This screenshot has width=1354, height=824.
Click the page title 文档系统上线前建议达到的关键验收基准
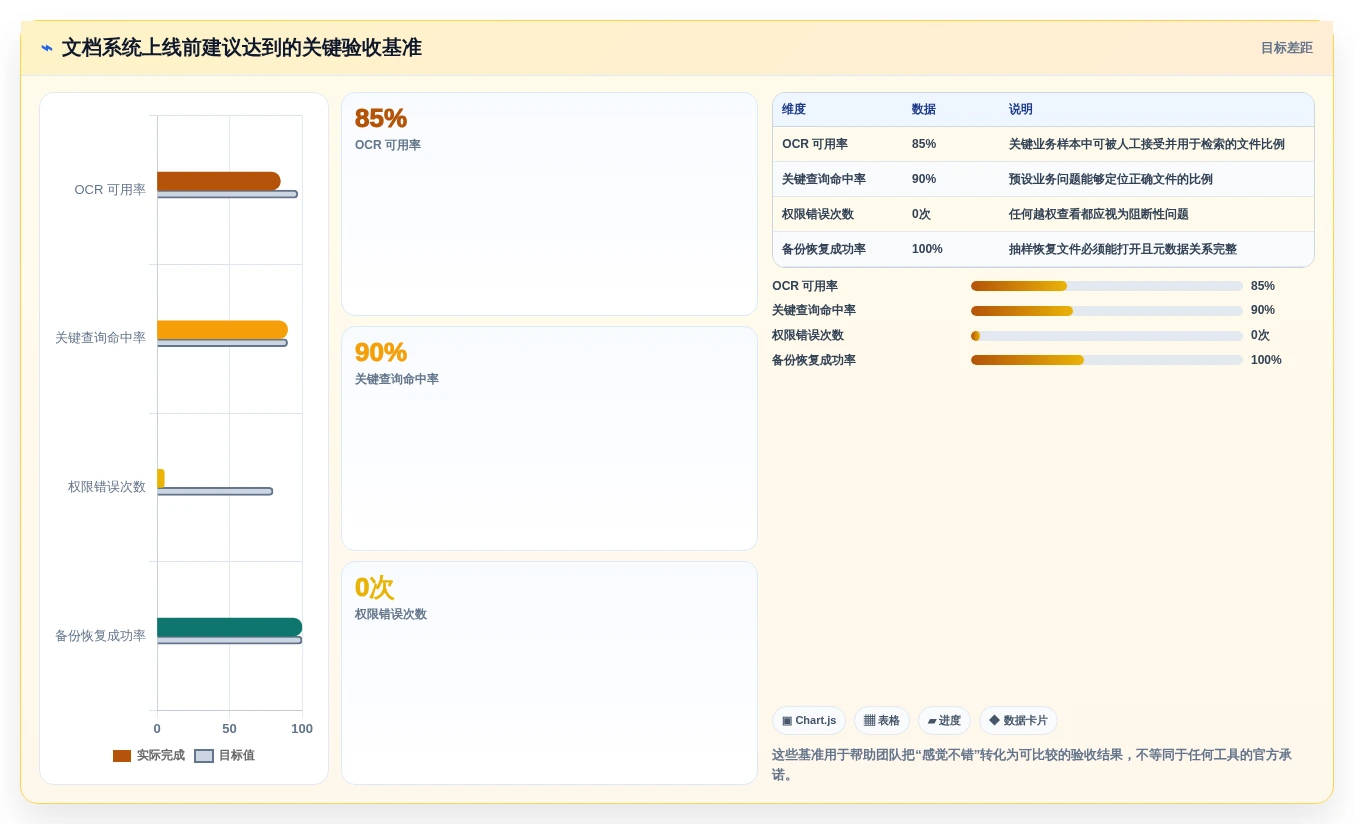[242, 48]
